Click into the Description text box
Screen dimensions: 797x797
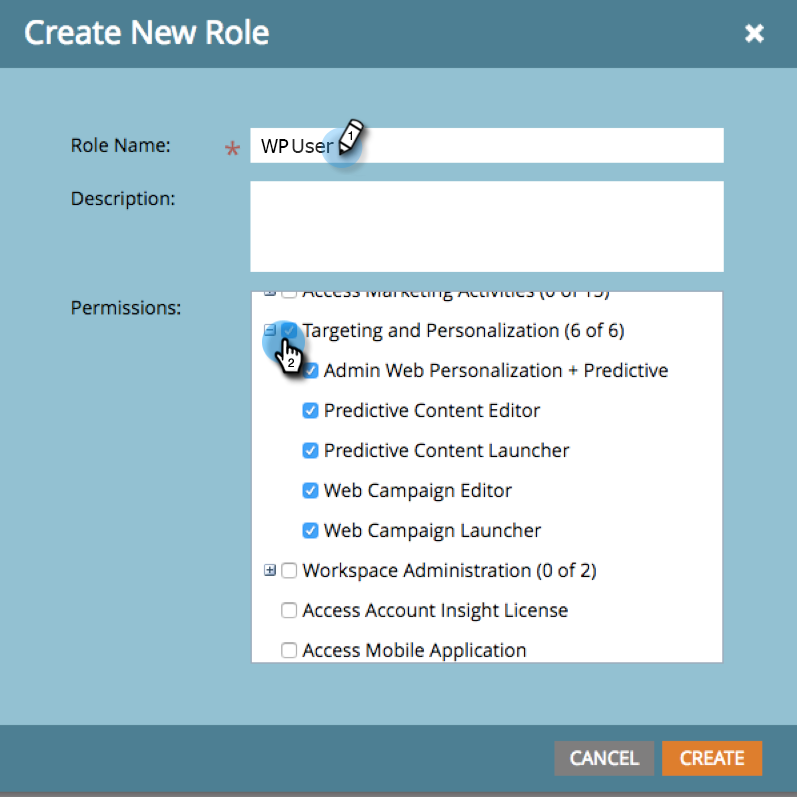(x=486, y=226)
